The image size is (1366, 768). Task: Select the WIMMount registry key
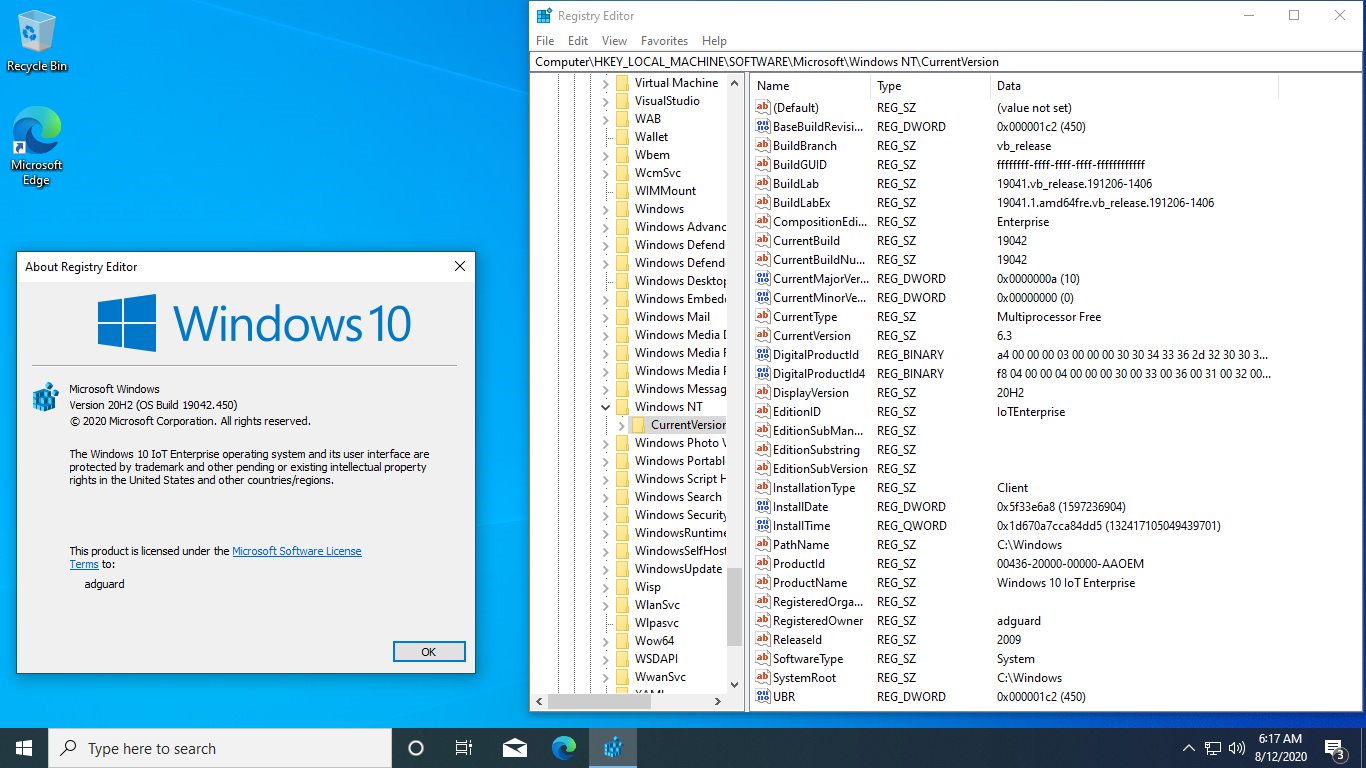point(665,191)
